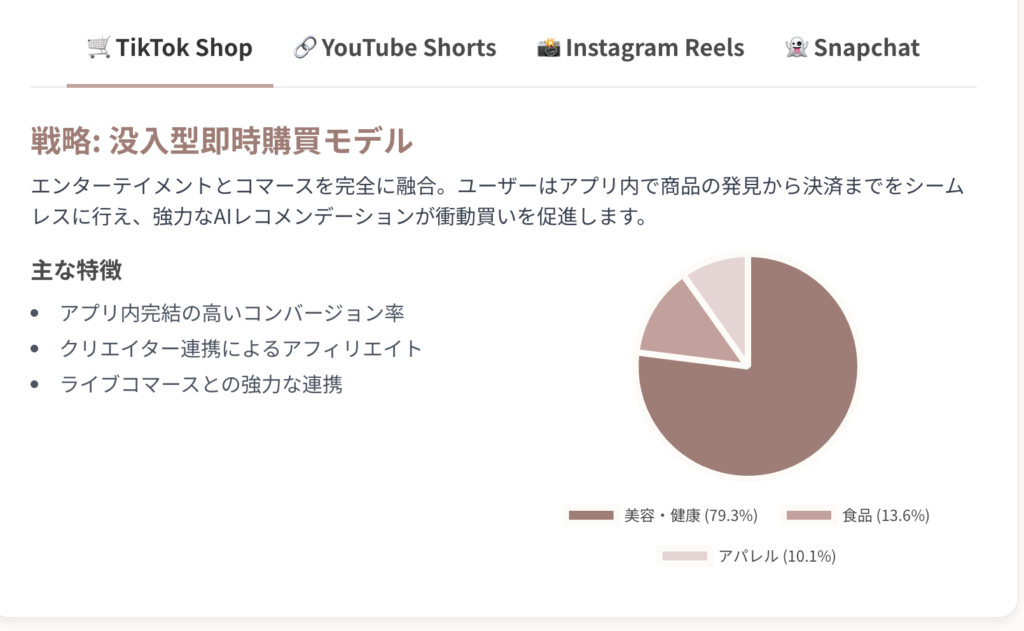The height and width of the screenshot is (631, 1024).
Task: Open the Snapchat tab
Action: pyautogui.click(x=852, y=48)
